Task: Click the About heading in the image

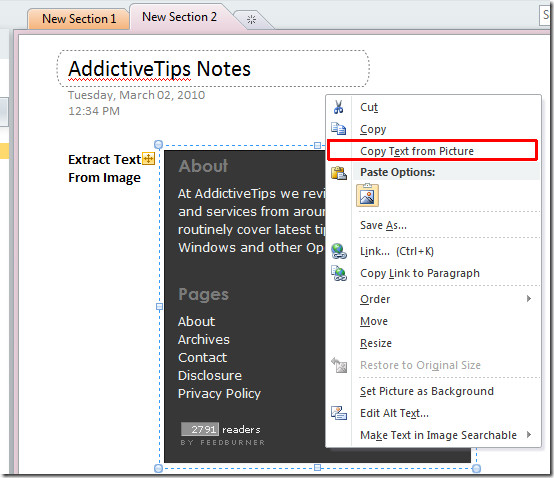Action: coord(203,166)
